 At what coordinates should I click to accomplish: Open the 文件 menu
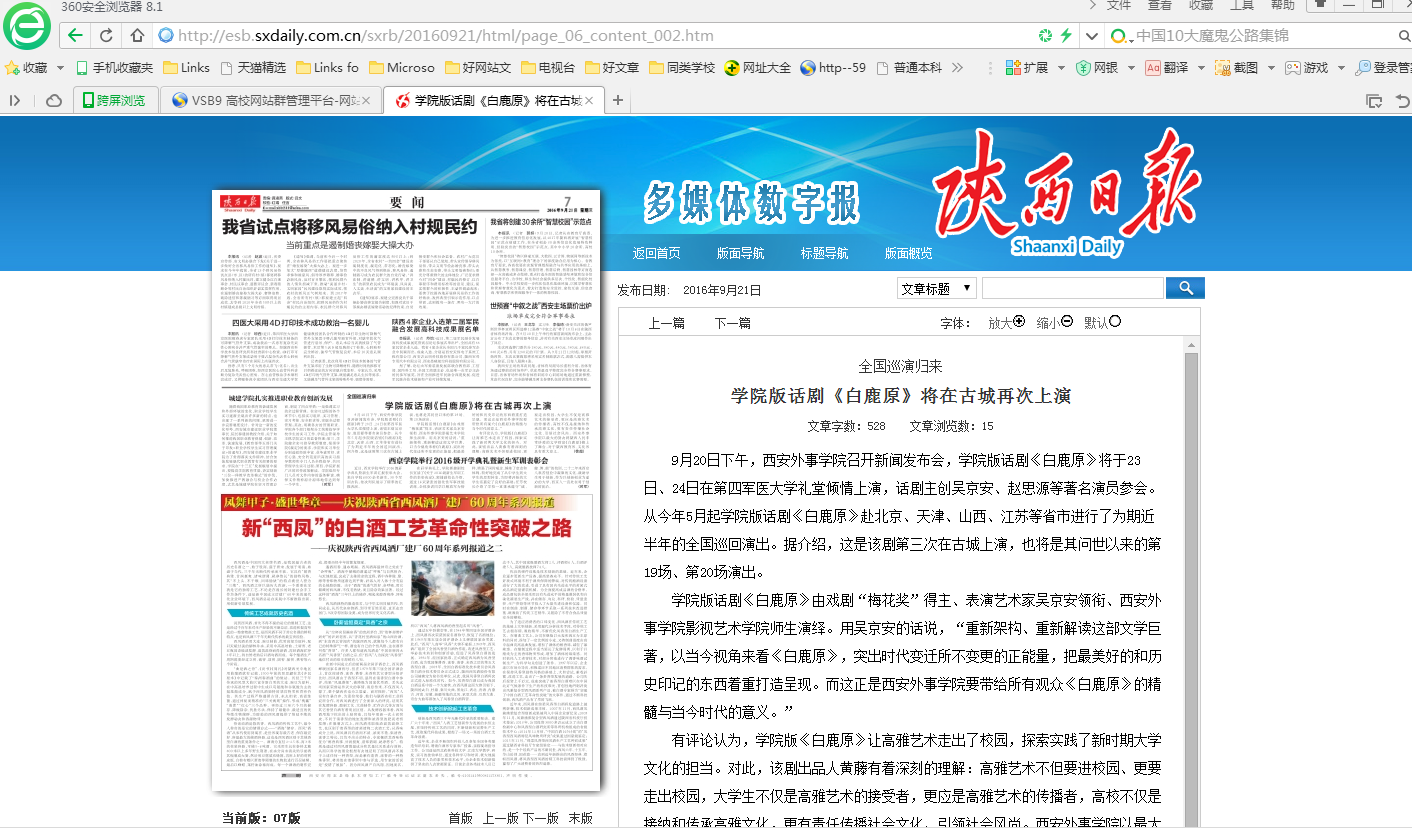coord(1119,5)
